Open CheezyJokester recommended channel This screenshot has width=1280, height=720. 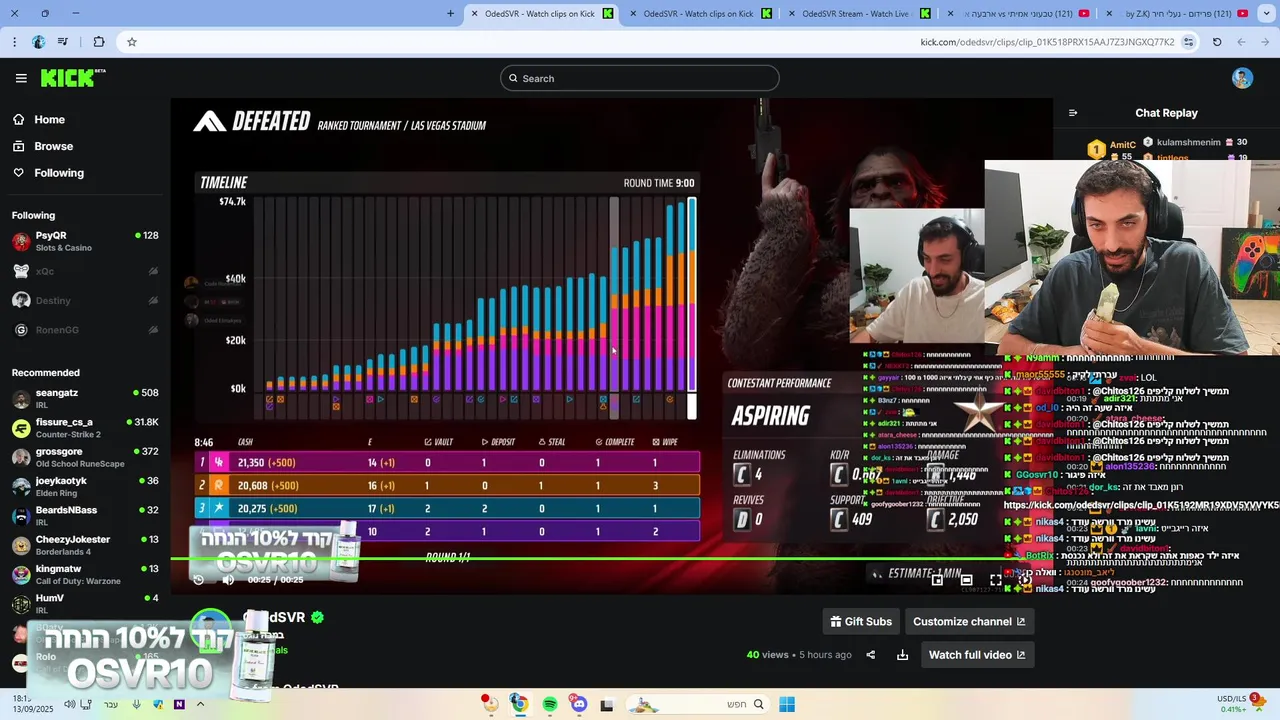[x=85, y=545]
